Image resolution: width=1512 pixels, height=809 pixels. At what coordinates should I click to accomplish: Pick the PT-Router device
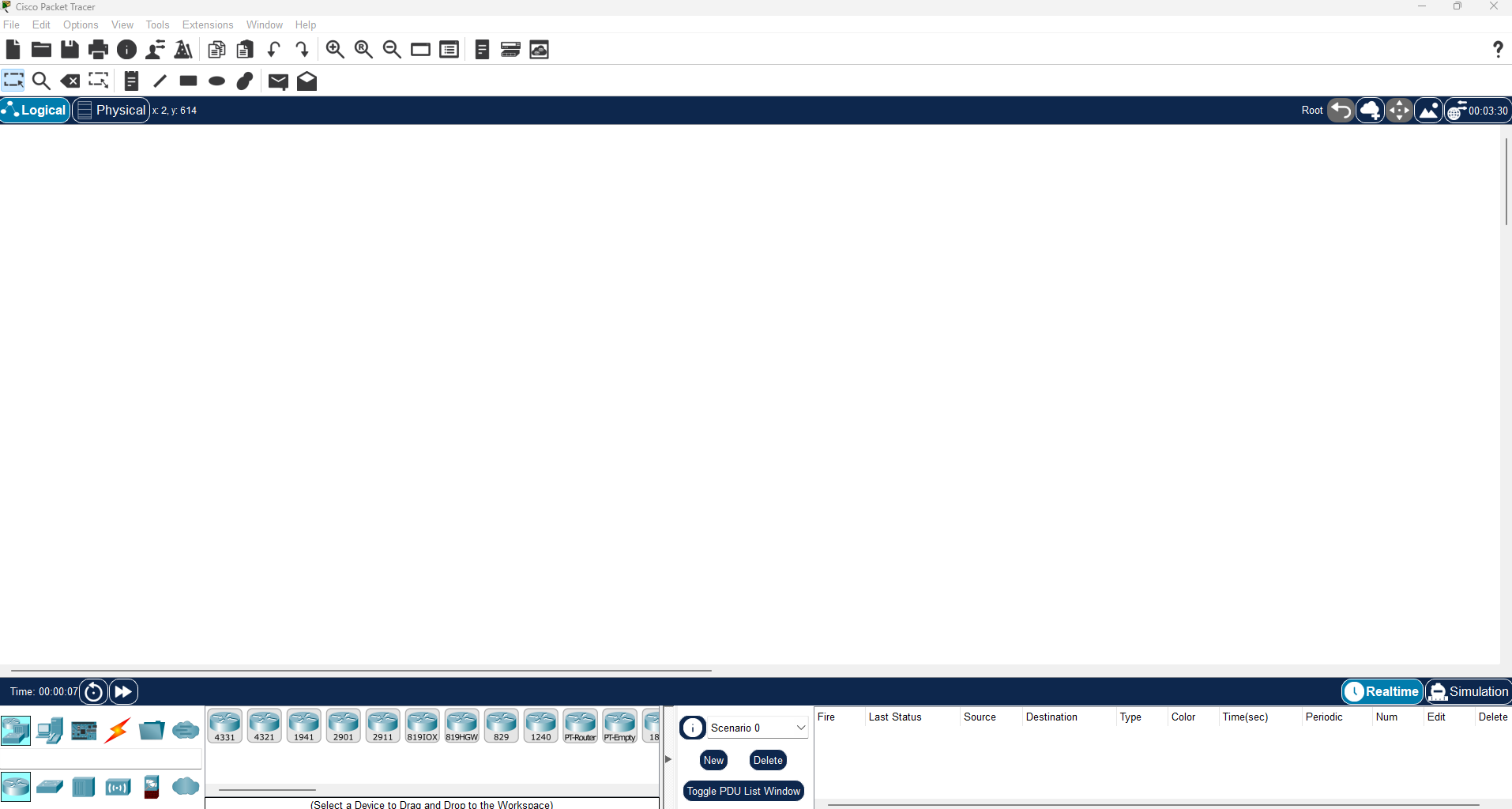(x=581, y=726)
